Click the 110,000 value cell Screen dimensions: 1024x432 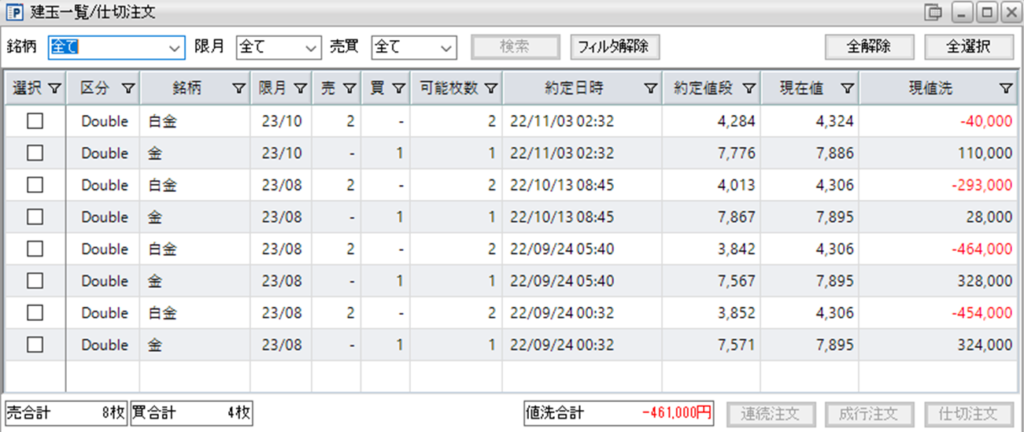pos(937,153)
